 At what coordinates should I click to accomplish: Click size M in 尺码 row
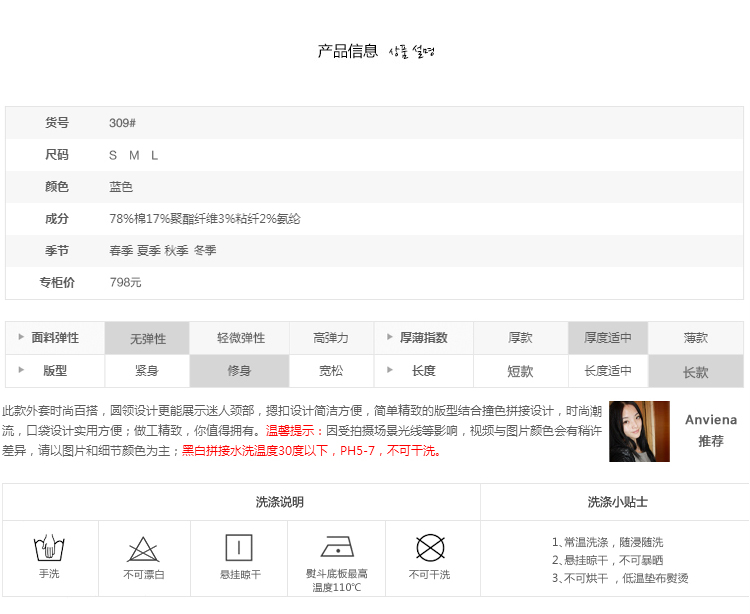click(x=134, y=155)
